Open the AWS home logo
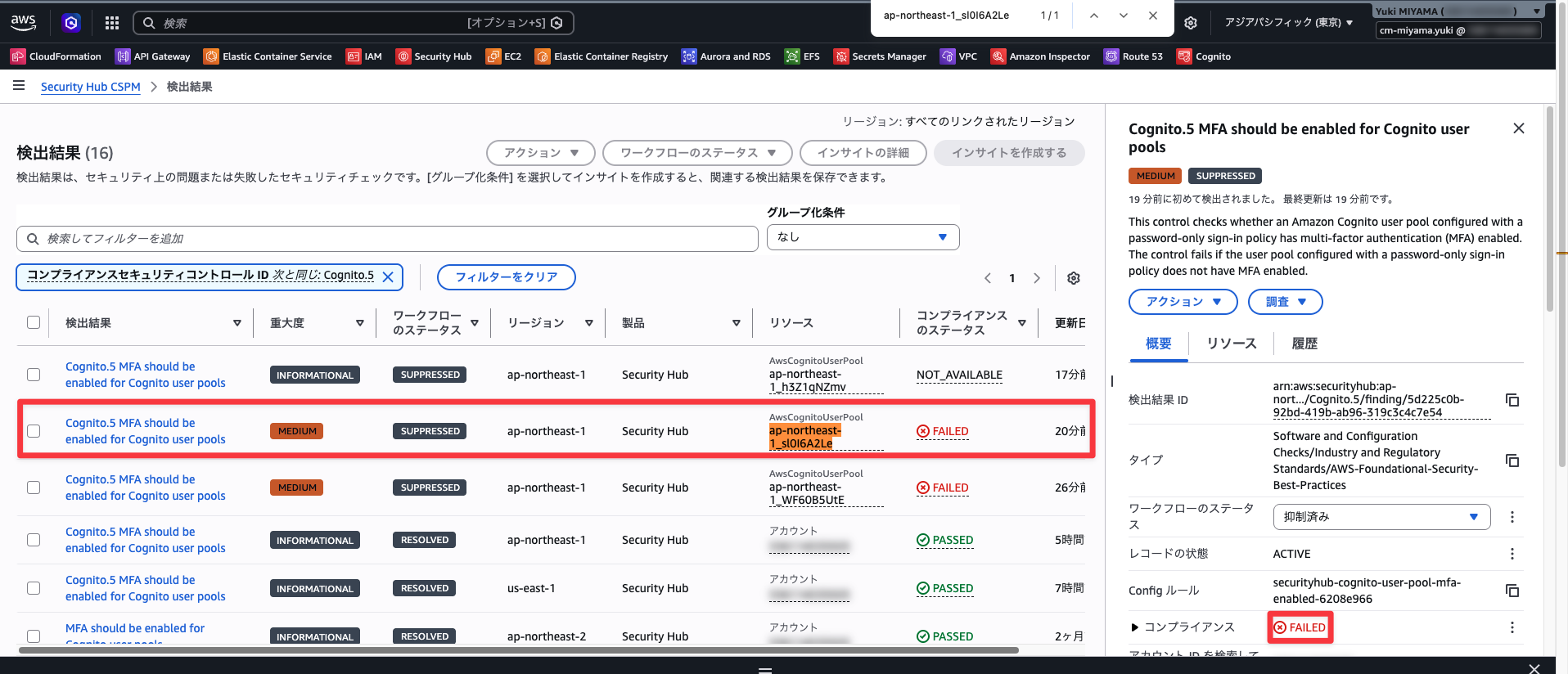 pyautogui.click(x=23, y=23)
